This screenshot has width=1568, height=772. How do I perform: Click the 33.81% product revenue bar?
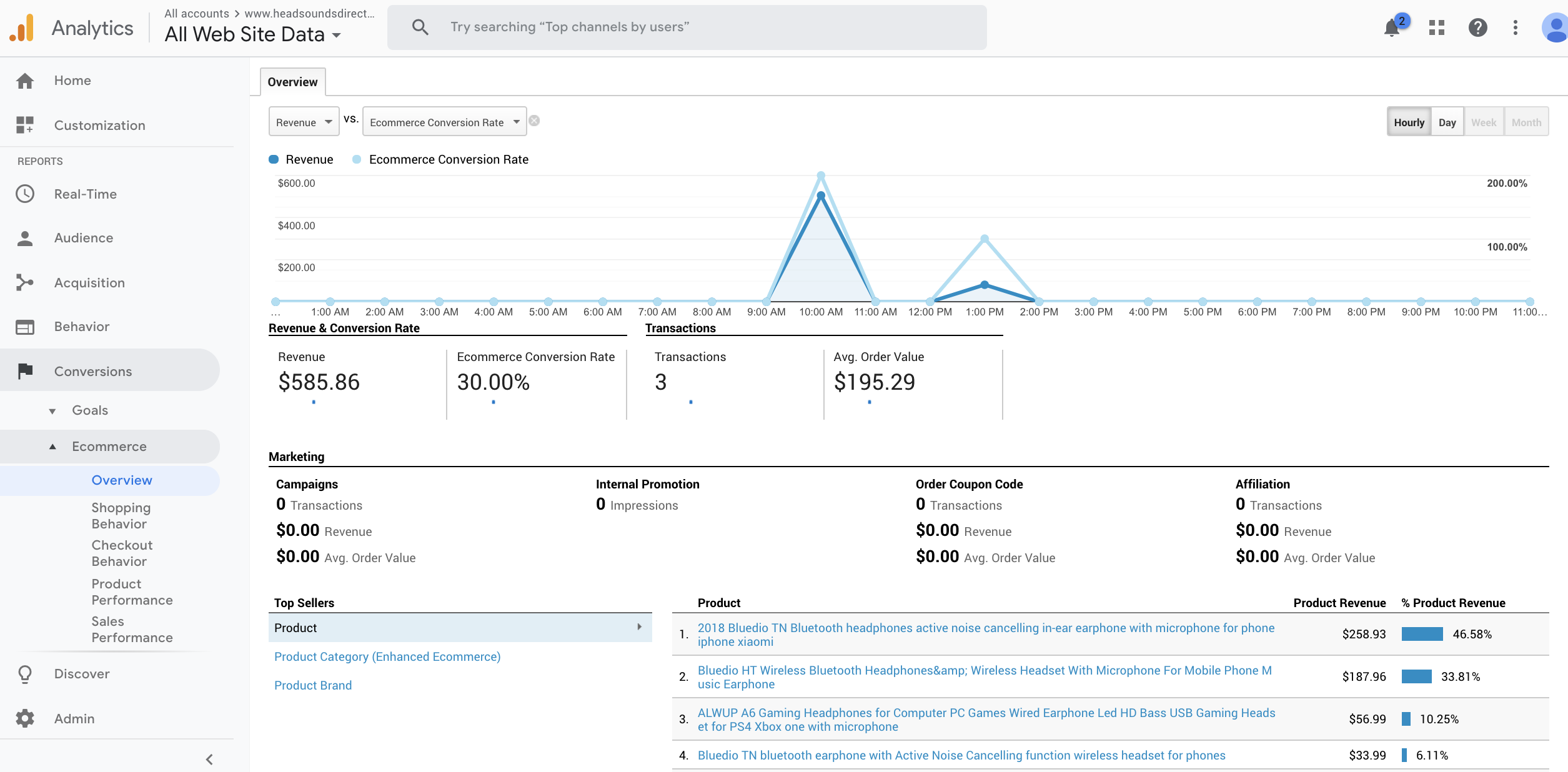1416,676
